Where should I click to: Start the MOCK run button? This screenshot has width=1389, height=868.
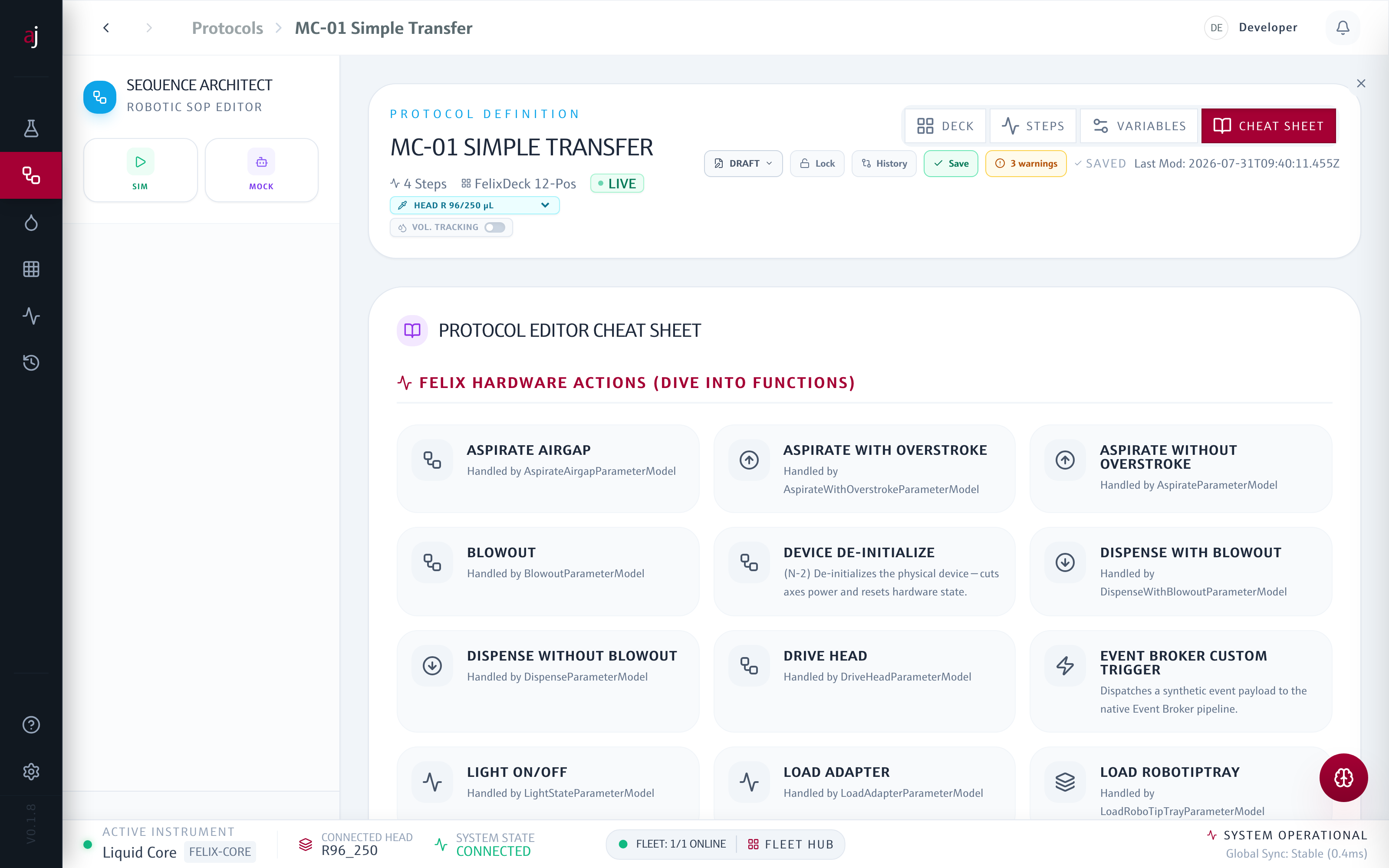[x=262, y=170]
